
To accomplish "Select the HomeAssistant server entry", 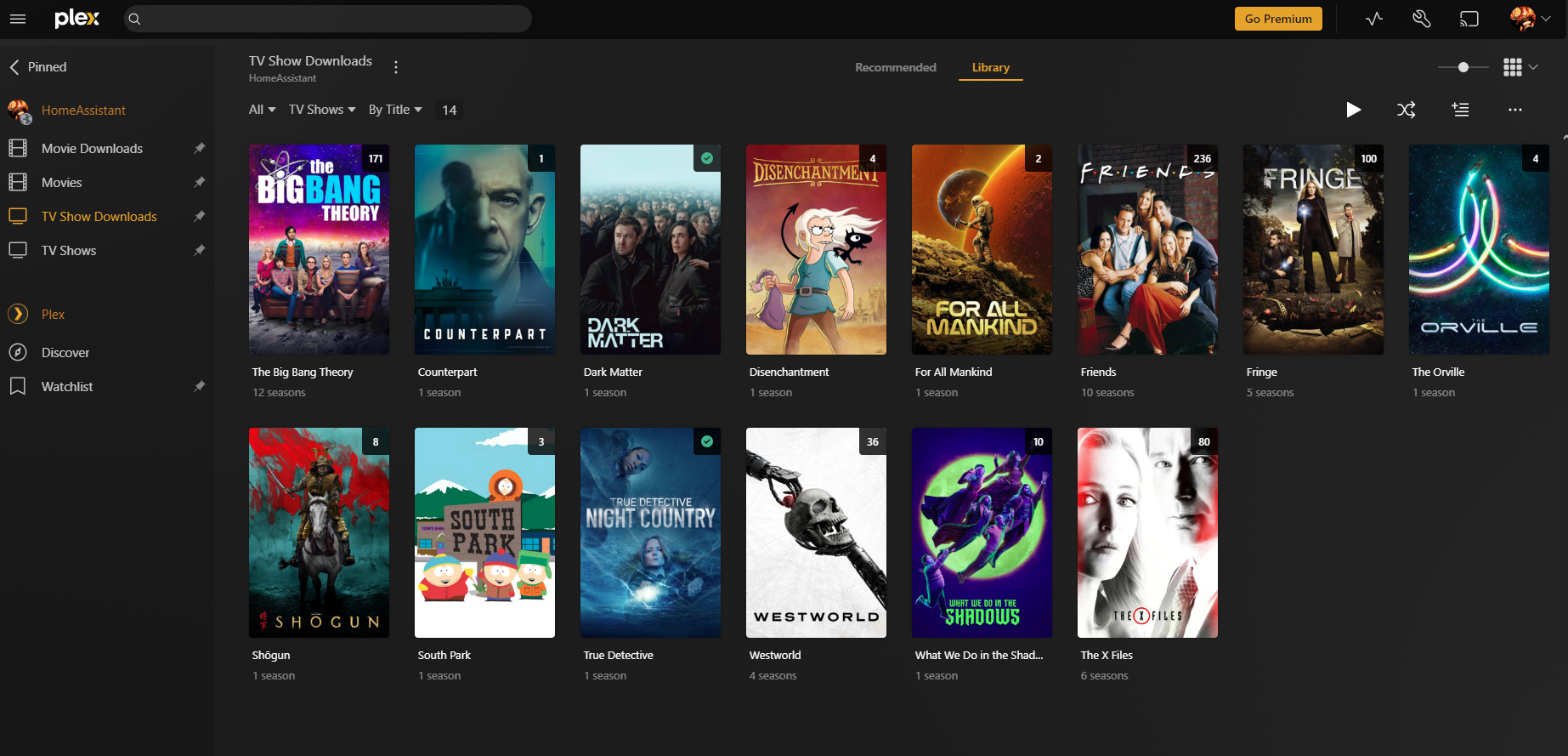I will pyautogui.click(x=83, y=111).
